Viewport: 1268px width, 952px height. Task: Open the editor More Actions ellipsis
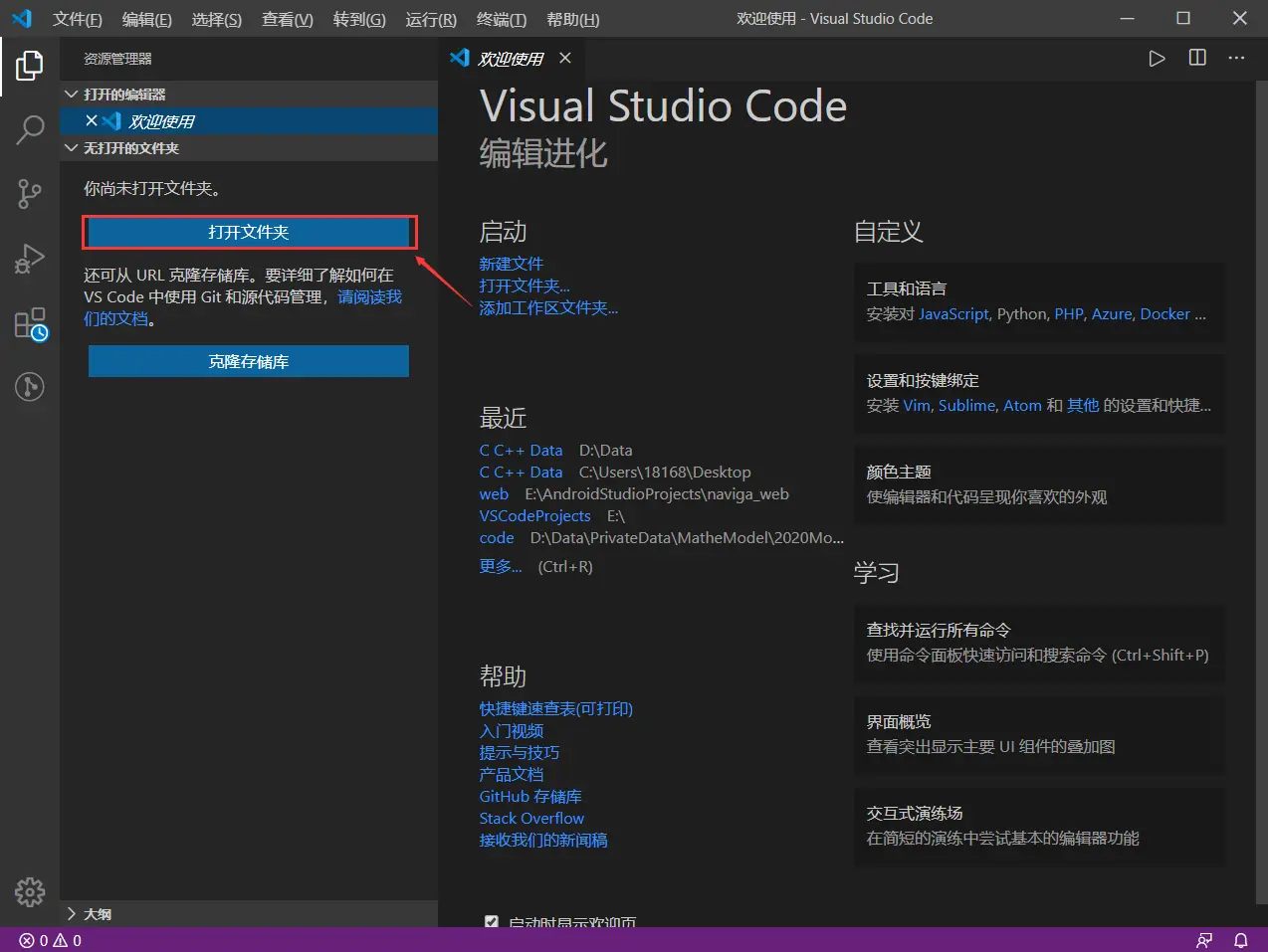click(1236, 58)
